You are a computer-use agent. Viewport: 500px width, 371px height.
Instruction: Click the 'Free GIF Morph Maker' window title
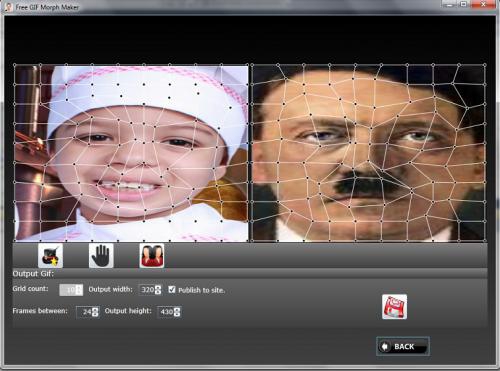(x=47, y=7)
